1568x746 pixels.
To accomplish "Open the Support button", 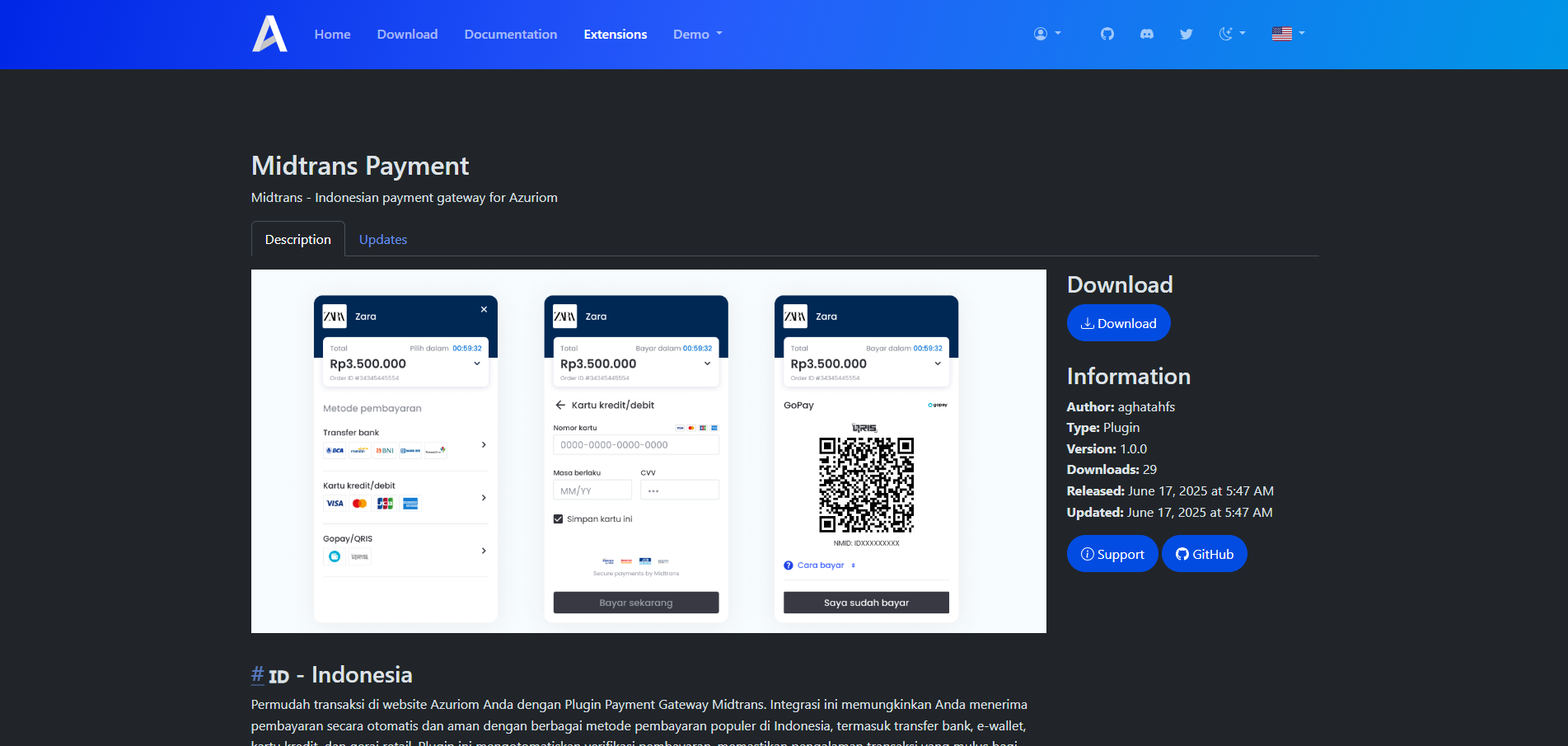I will tap(1112, 553).
